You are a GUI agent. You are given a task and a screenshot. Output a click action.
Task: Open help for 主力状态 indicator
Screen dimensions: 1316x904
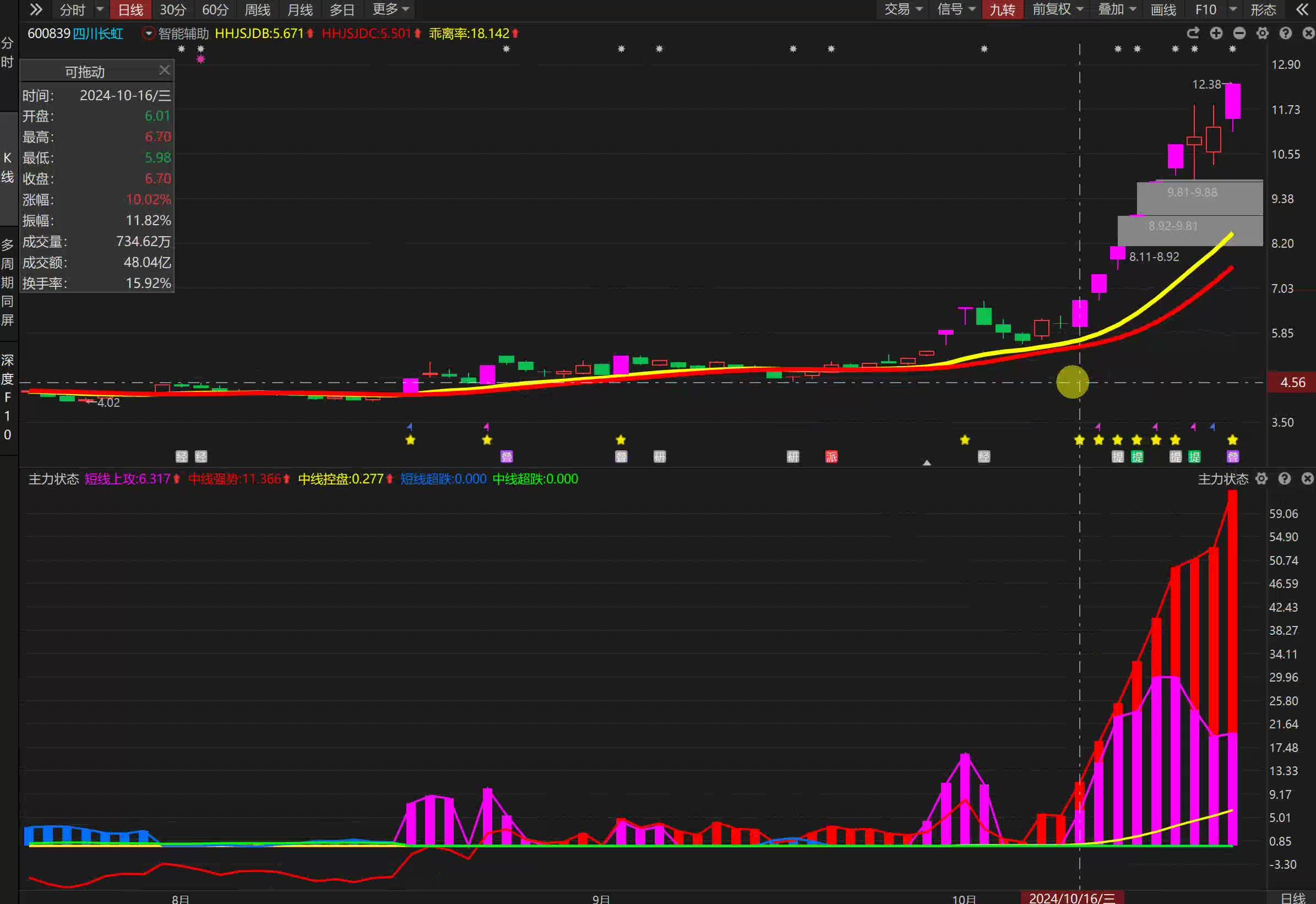[x=1285, y=479]
